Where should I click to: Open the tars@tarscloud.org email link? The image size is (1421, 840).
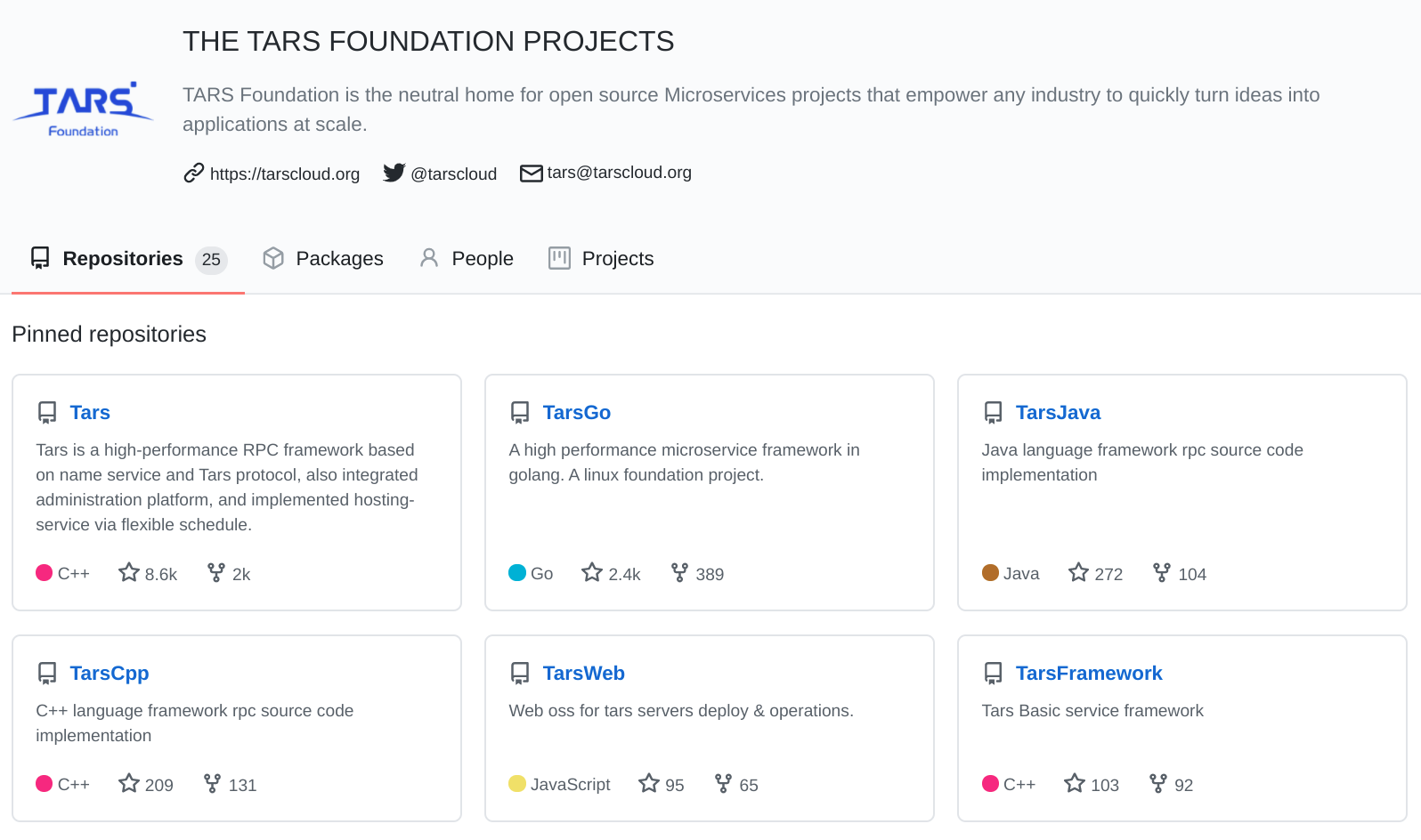[619, 173]
